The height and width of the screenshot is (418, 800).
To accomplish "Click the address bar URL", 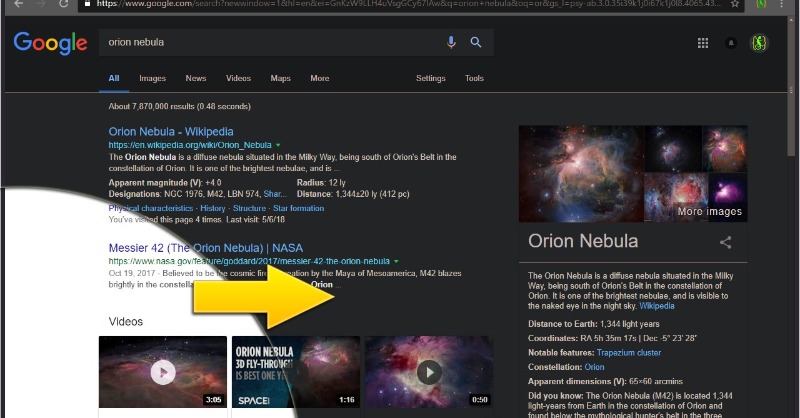I will click(408, 4).
